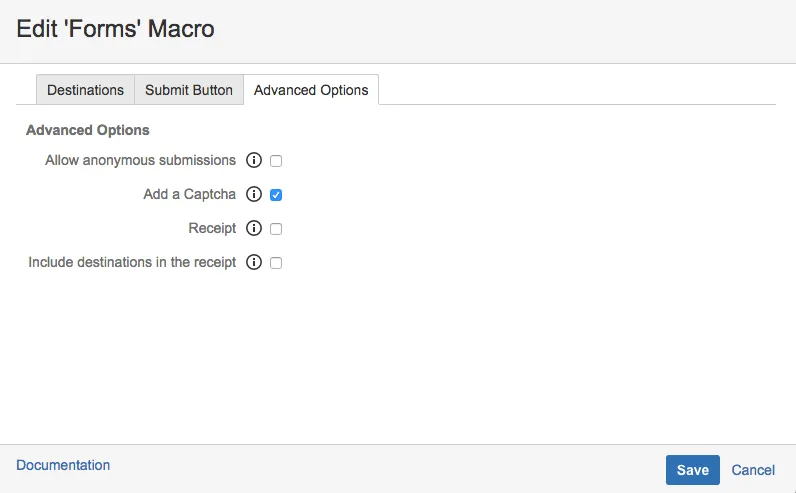The image size is (796, 493).
Task: Open the Documentation link
Action: [x=63, y=465]
